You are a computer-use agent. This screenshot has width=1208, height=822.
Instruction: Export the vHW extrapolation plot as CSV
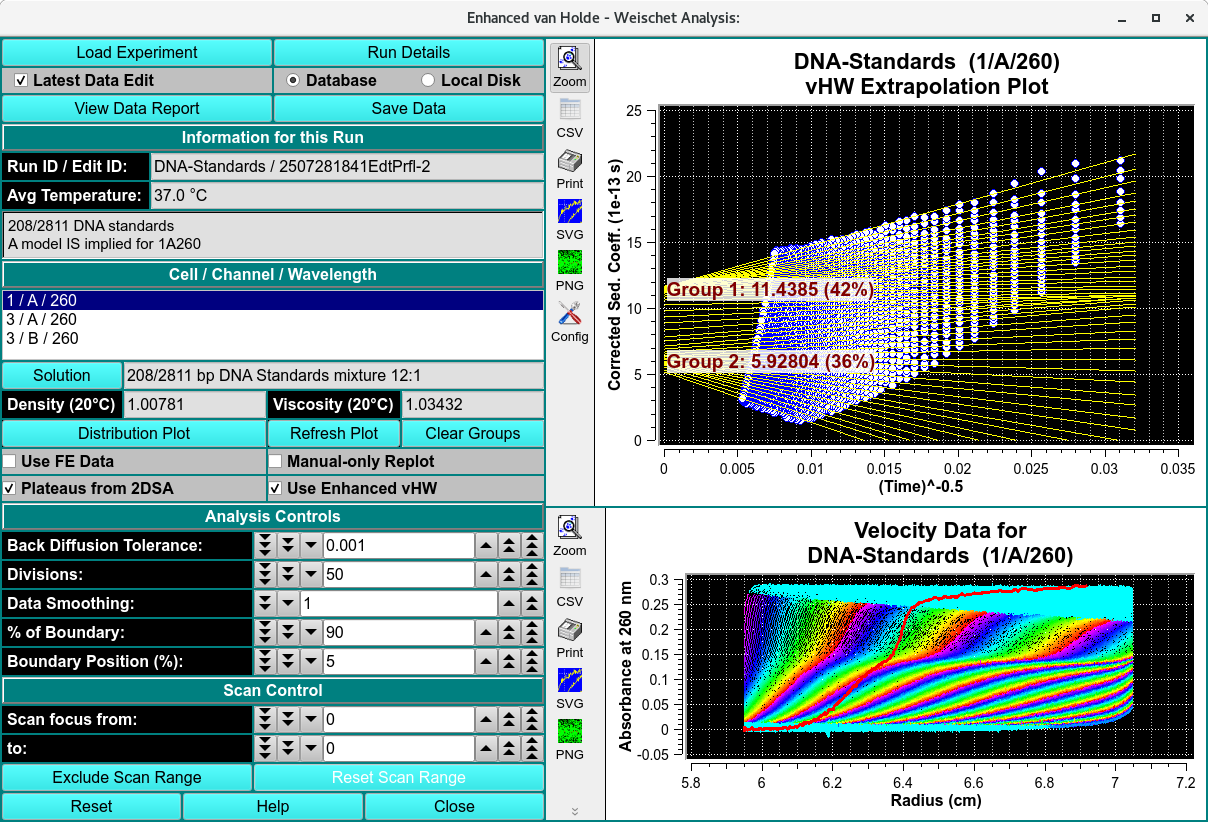click(x=570, y=117)
